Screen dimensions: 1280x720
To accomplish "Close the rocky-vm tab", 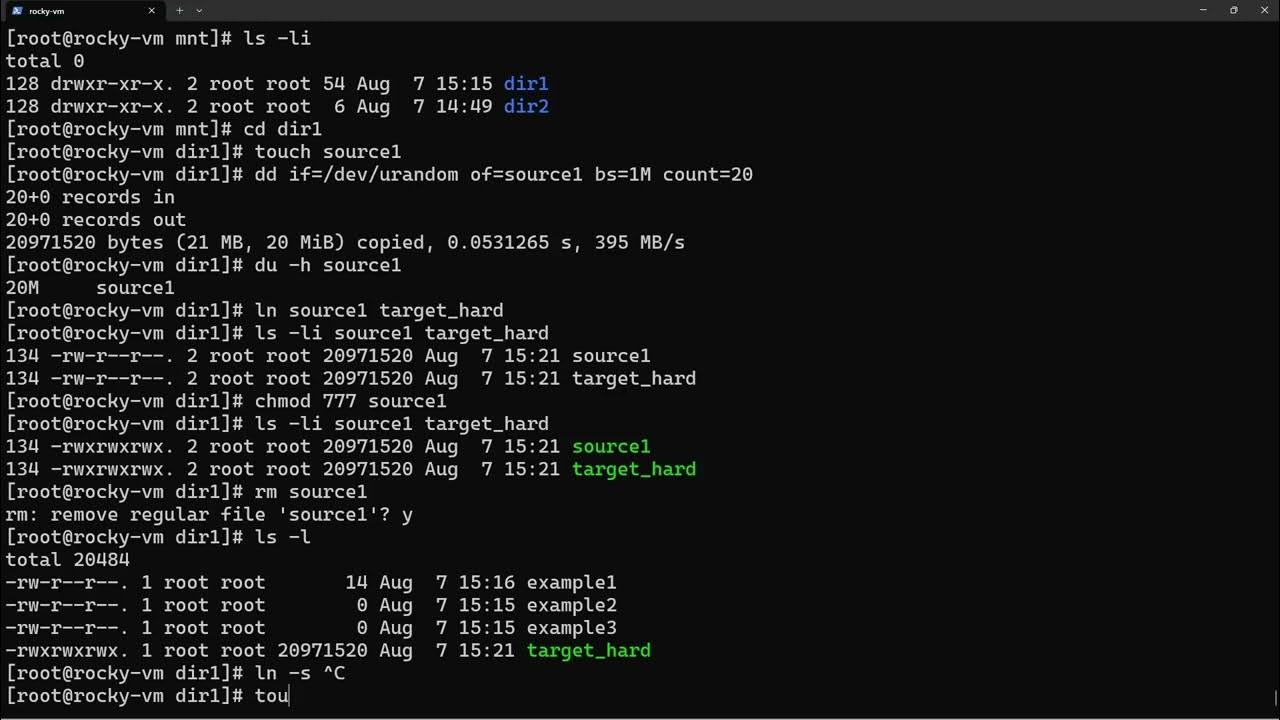I will [x=152, y=10].
